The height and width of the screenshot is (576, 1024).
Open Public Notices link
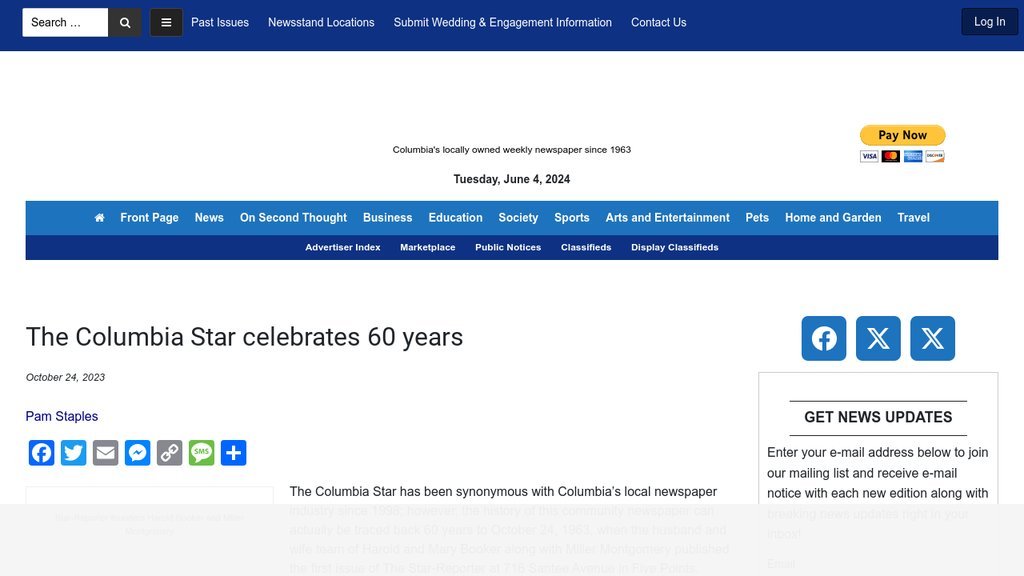(508, 248)
